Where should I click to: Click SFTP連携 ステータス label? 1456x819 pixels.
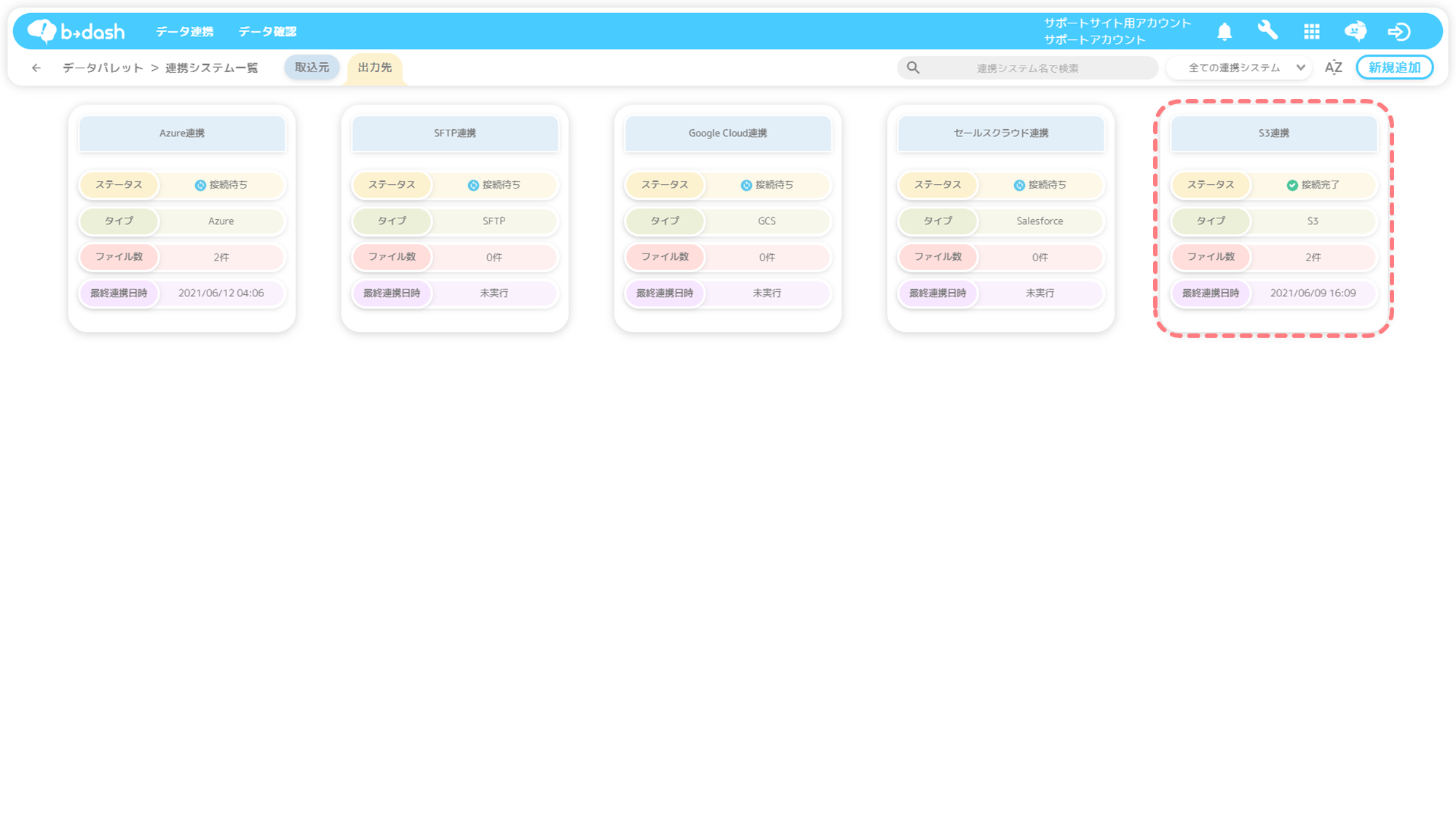click(x=392, y=185)
